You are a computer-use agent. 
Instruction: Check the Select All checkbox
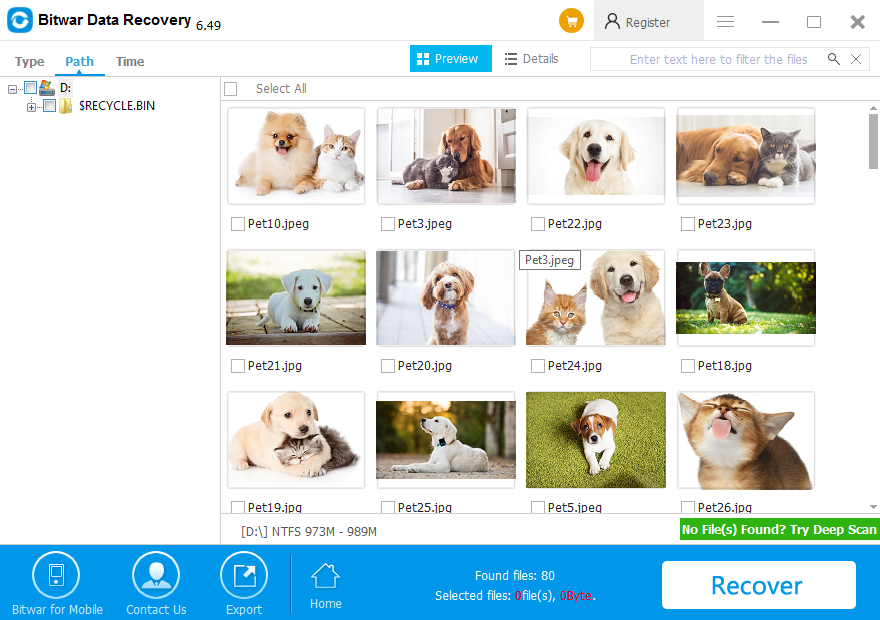(231, 89)
